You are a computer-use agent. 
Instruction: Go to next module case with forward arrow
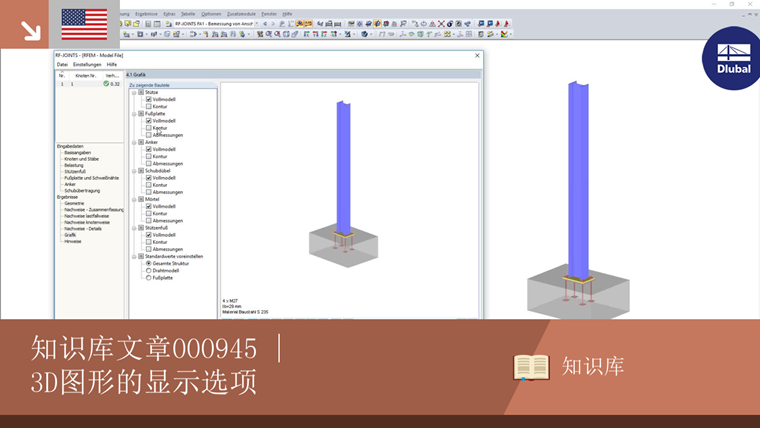pyautogui.click(x=273, y=23)
